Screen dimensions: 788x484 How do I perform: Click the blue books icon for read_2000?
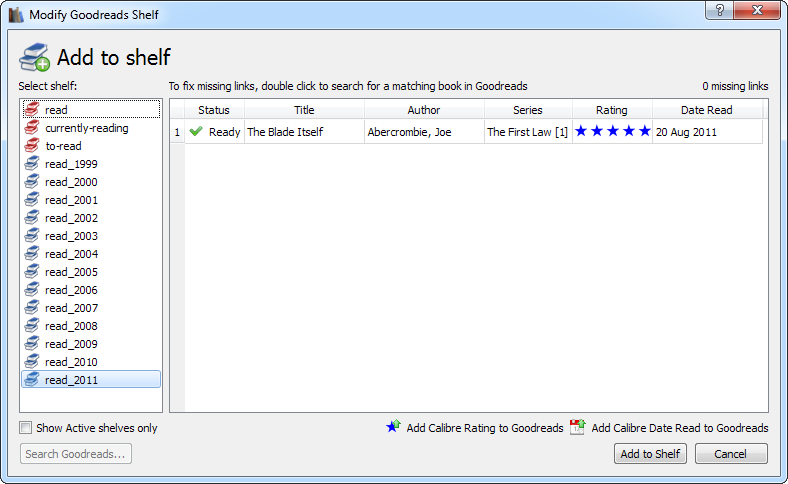pyautogui.click(x=32, y=181)
